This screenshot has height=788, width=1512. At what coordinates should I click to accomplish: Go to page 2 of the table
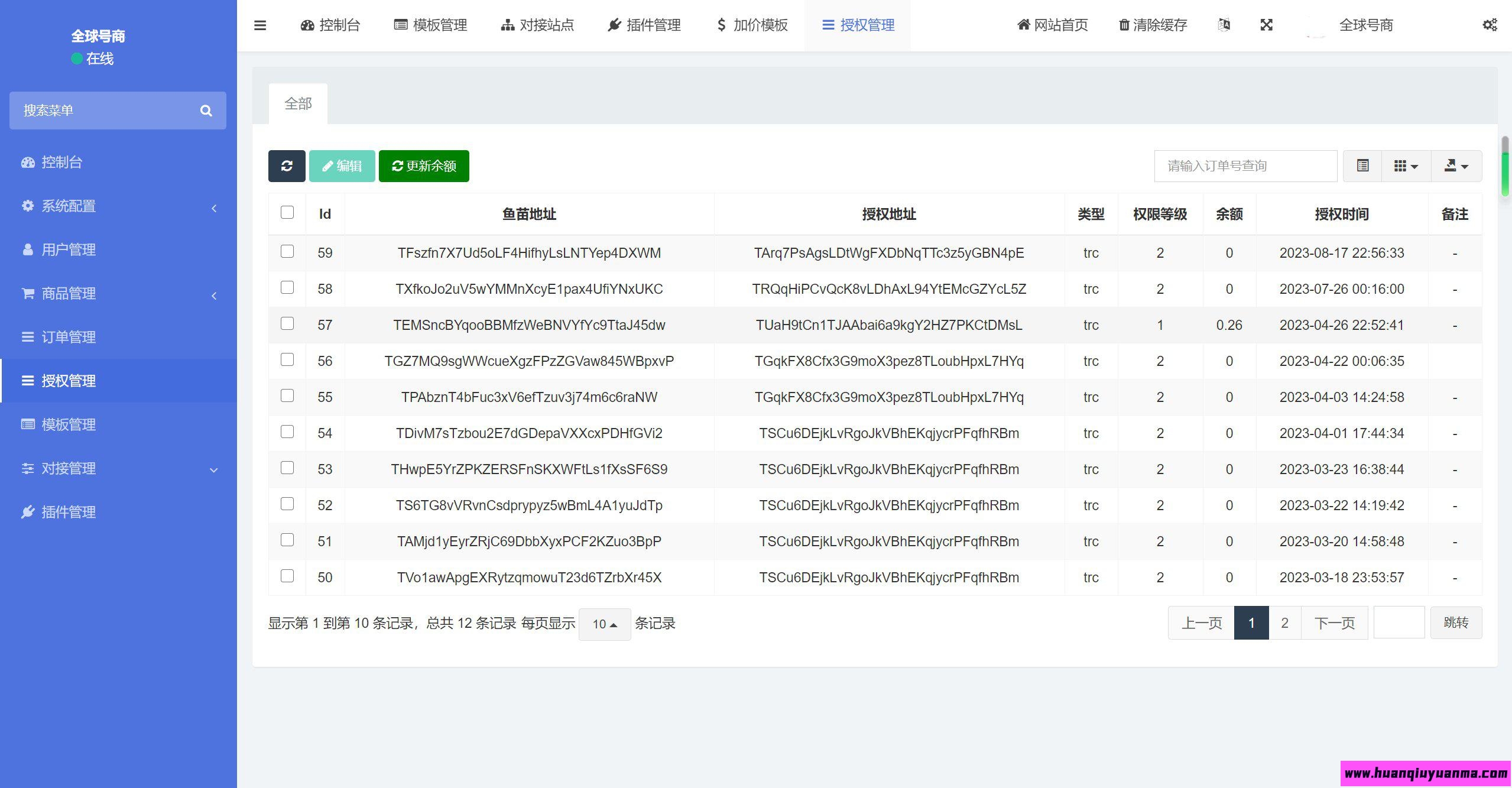coord(1284,622)
